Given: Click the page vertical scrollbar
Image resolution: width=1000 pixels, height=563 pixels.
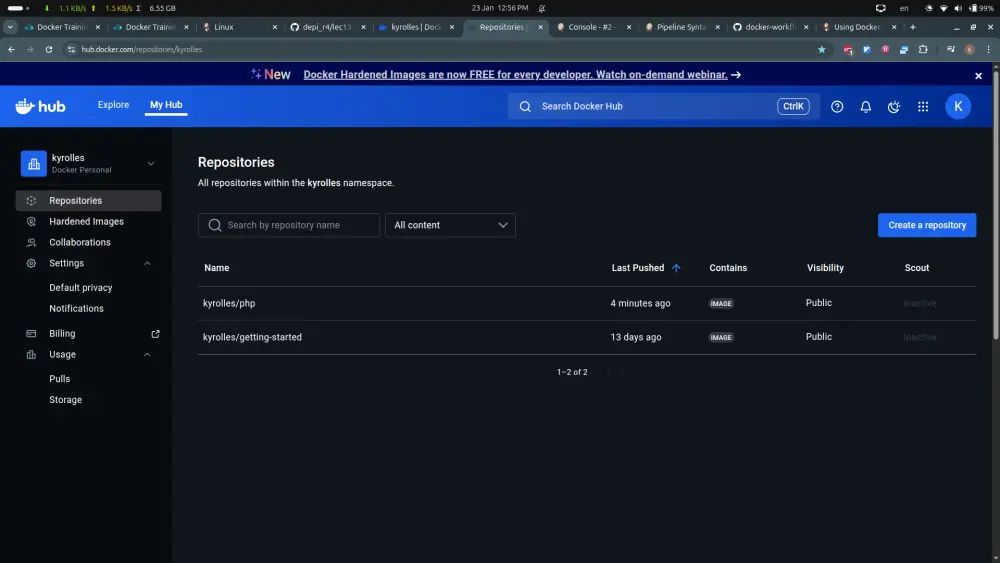Looking at the screenshot, I should click(x=996, y=204).
